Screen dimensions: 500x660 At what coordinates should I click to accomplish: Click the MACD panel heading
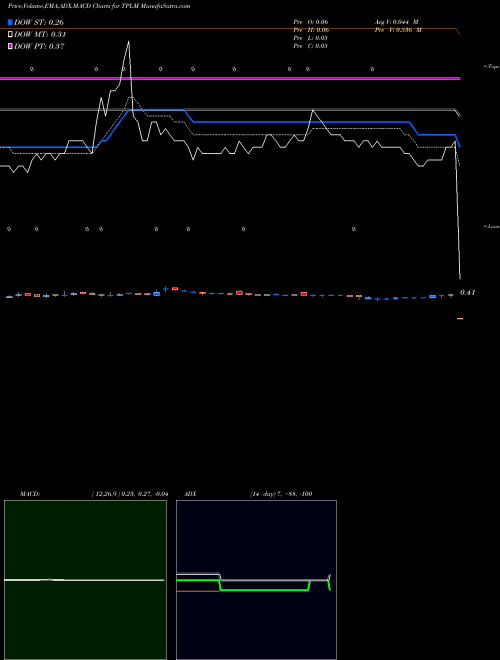tap(30, 494)
